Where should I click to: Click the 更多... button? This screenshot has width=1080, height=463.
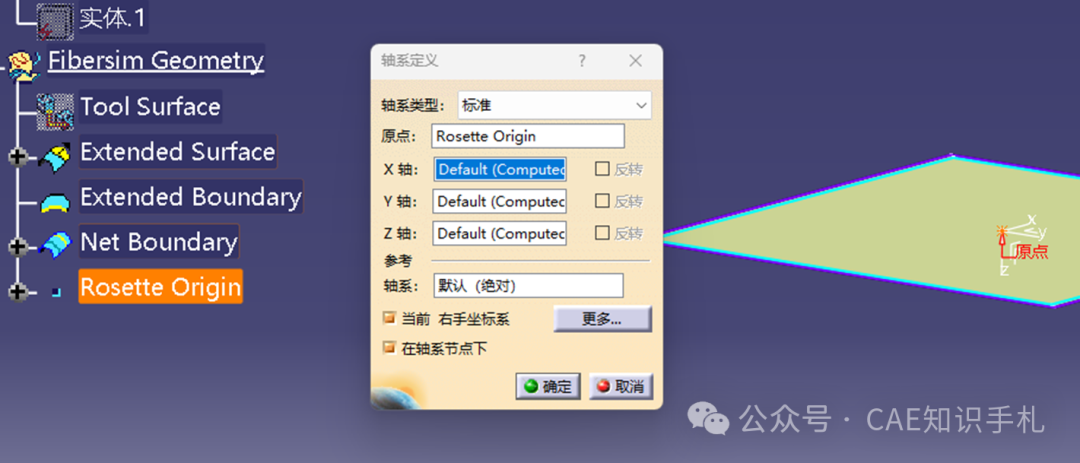[603, 319]
